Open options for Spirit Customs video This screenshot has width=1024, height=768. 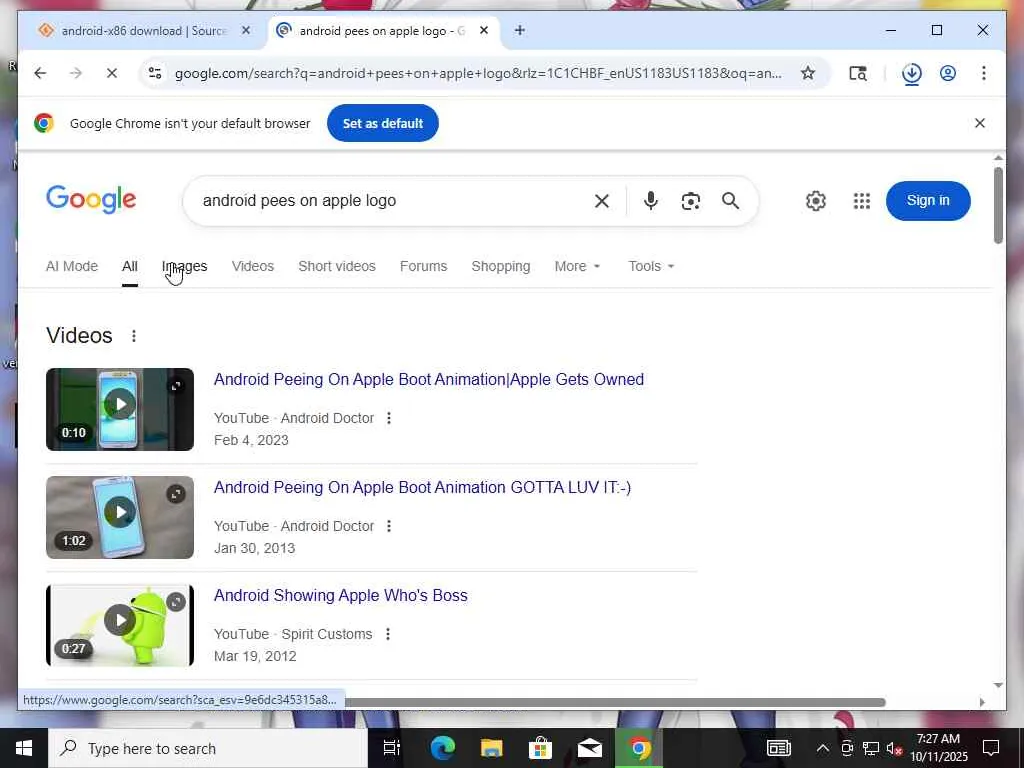387,633
